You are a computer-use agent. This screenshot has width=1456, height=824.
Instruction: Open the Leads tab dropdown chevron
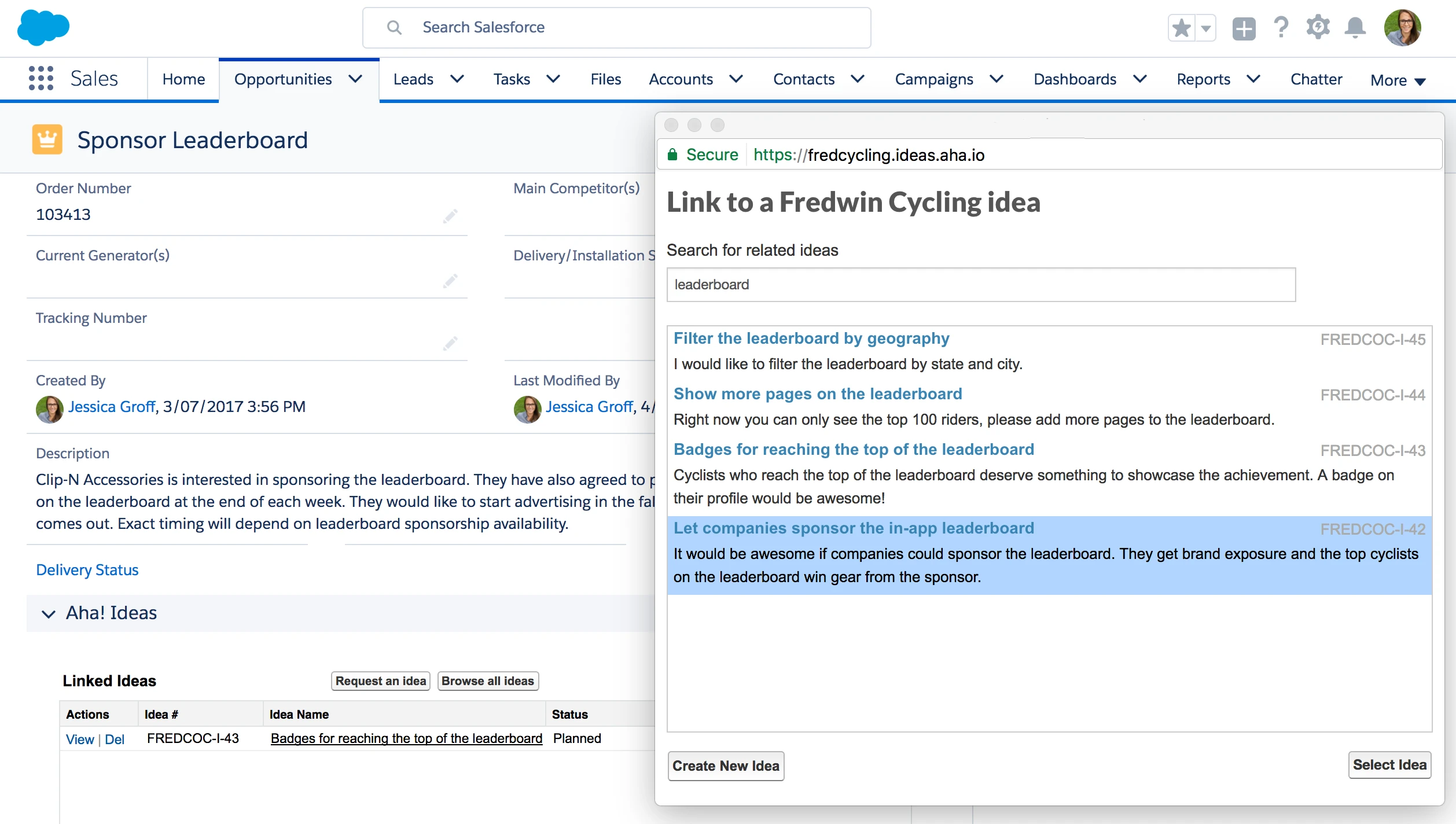(457, 79)
